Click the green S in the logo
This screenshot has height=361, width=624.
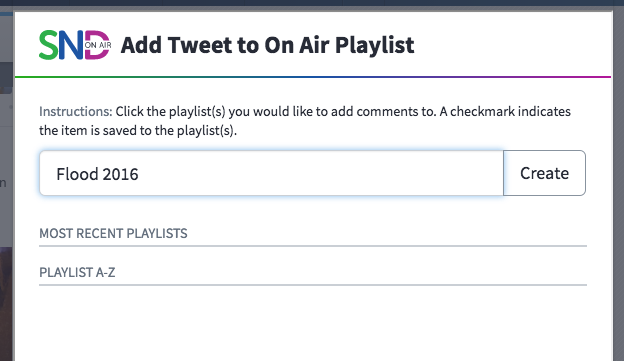pyautogui.click(x=49, y=45)
